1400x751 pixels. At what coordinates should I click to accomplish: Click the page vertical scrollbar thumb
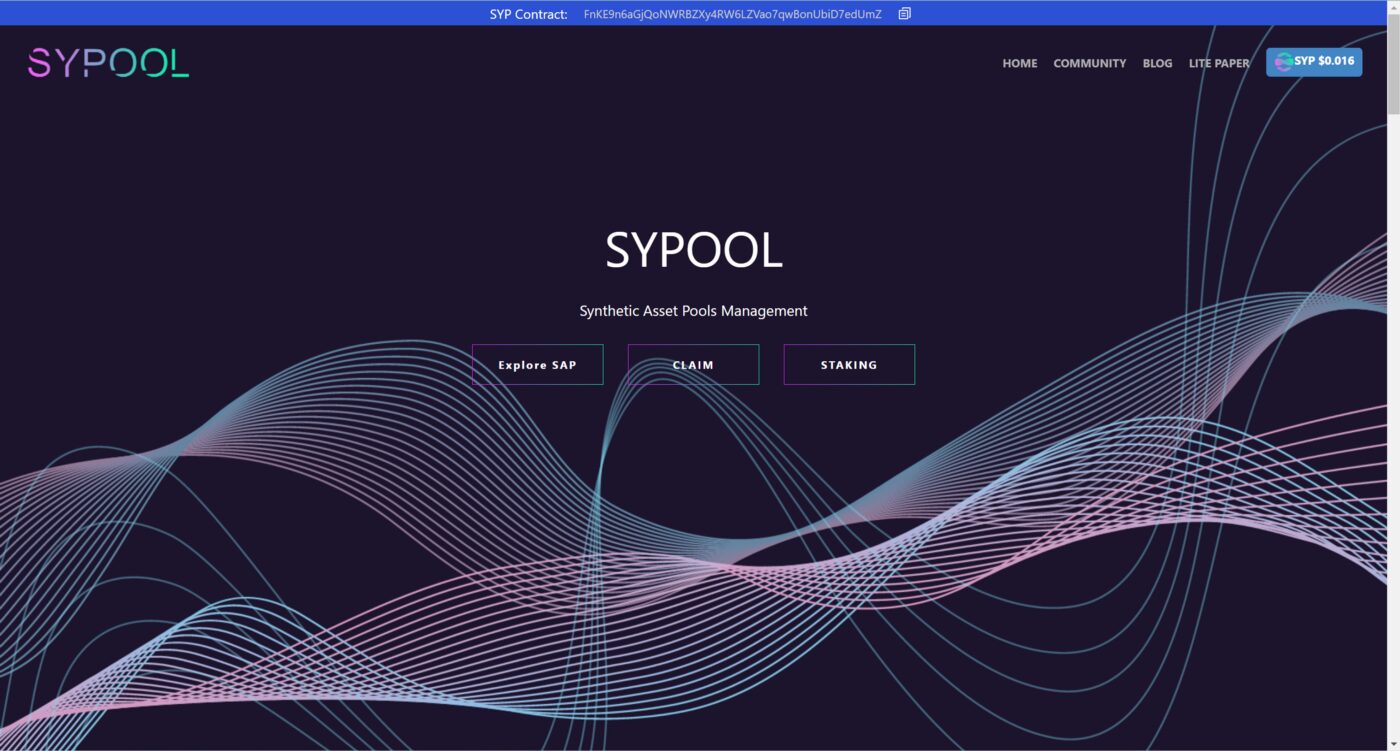[x=1393, y=66]
